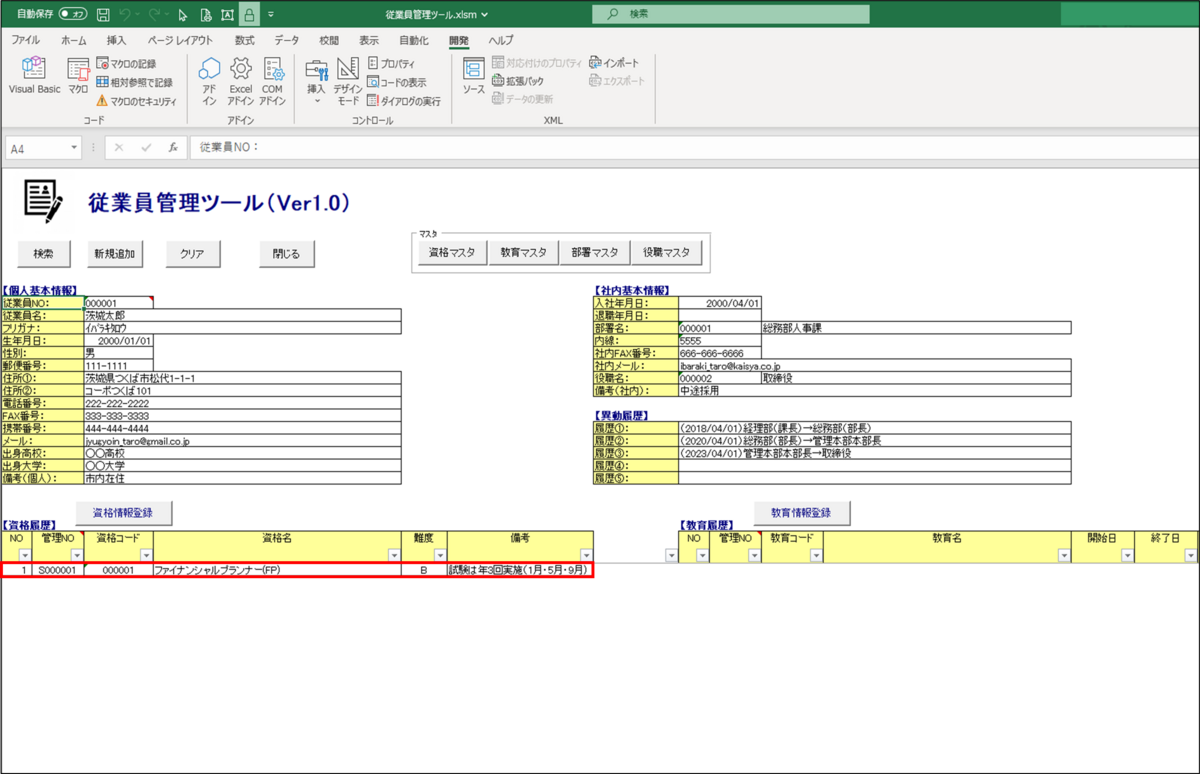Viewport: 1200px width, 774px height.
Task: Open the 資格マスタ button
Action: (x=452, y=253)
